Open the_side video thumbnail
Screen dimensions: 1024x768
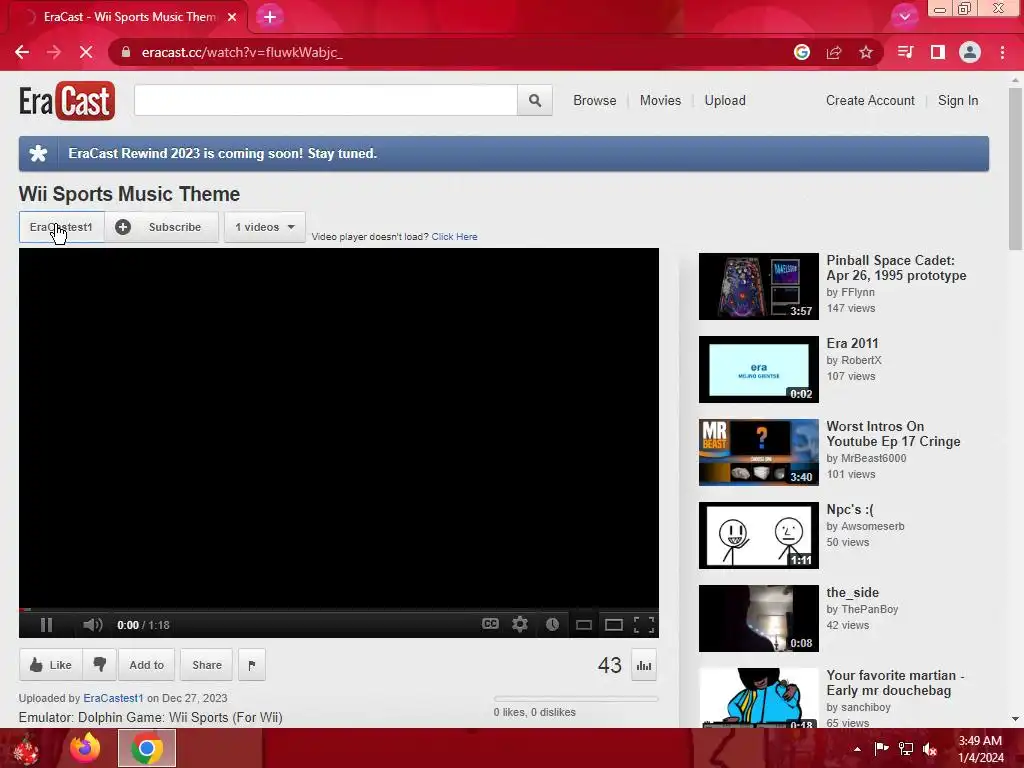(759, 618)
